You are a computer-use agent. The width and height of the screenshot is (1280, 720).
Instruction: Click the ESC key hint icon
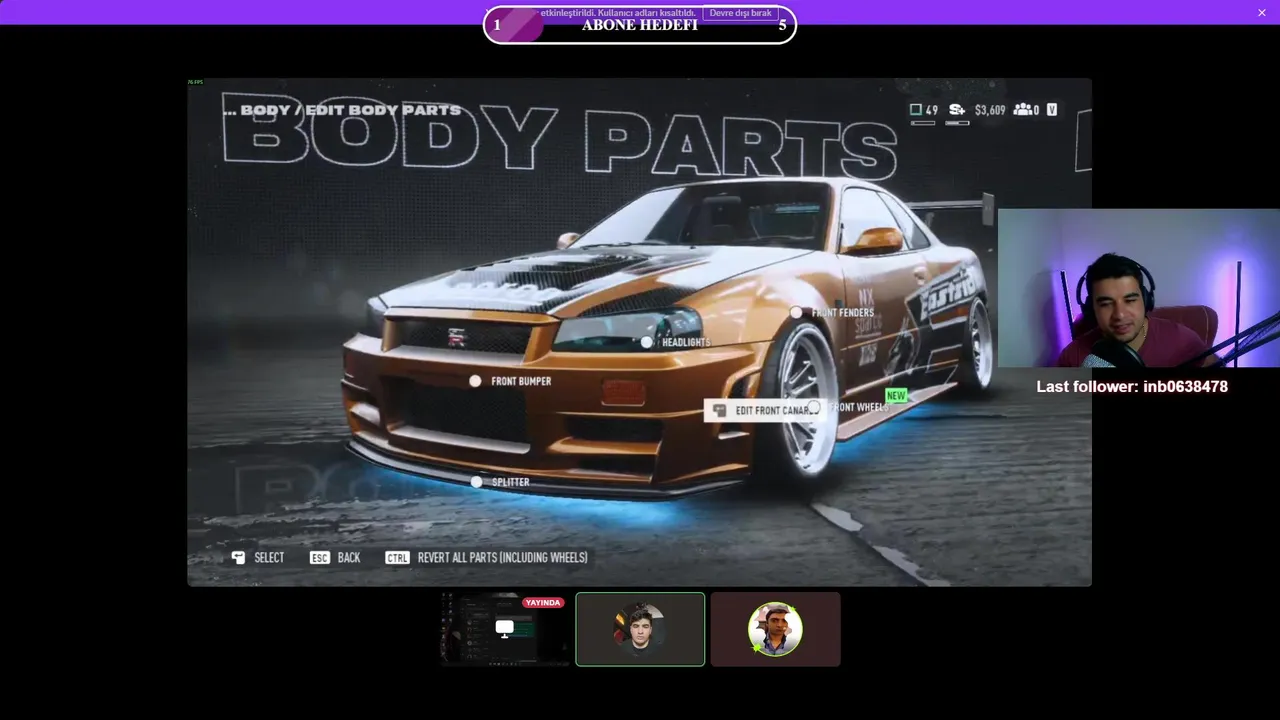tap(320, 557)
